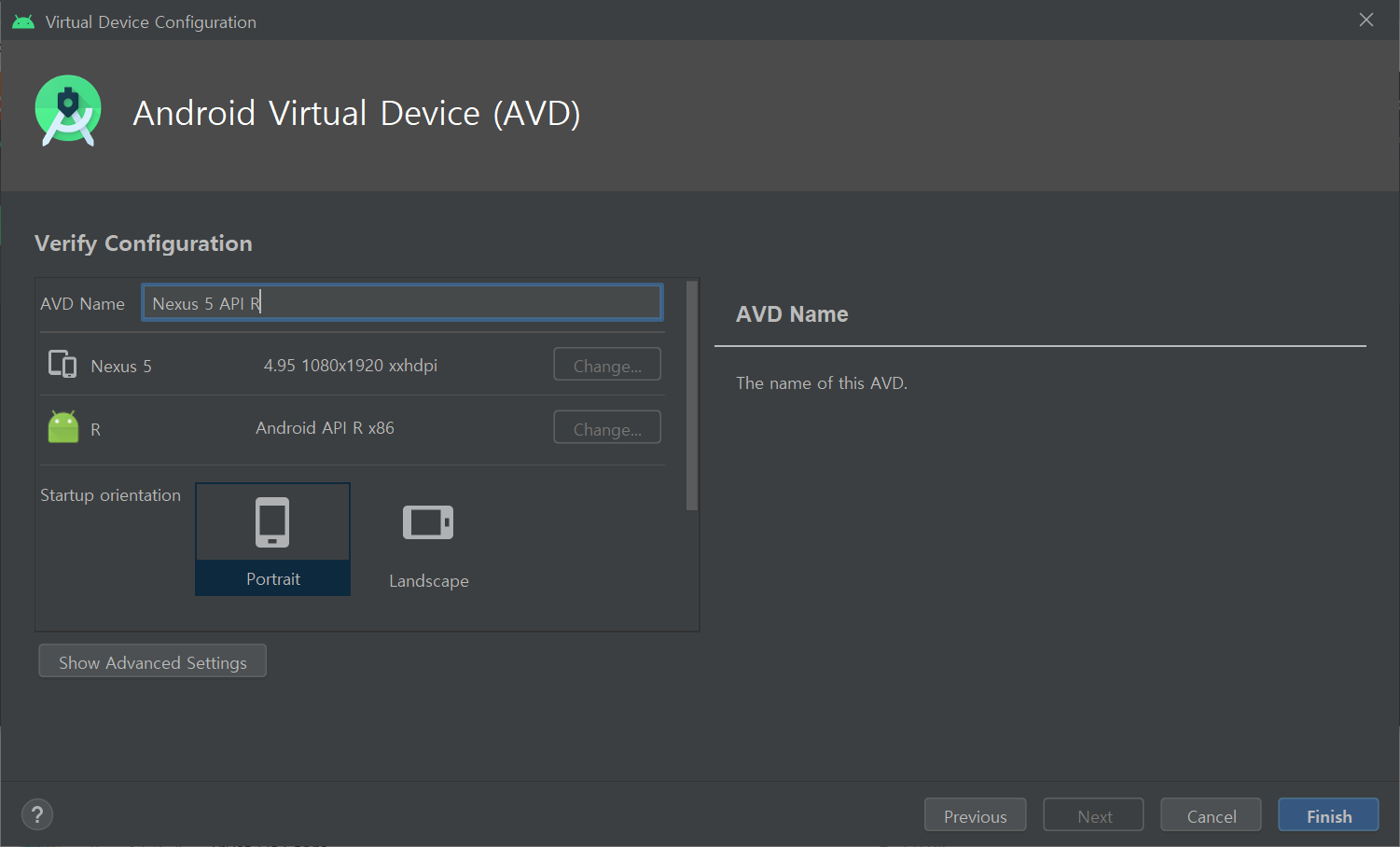Cancel the virtual device configuration
This screenshot has height=847, width=1400.
(1211, 815)
